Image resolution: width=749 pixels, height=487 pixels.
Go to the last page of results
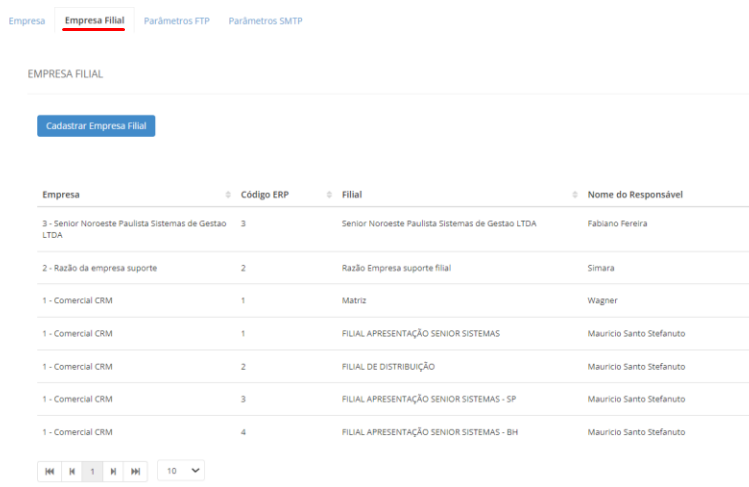click(x=136, y=471)
